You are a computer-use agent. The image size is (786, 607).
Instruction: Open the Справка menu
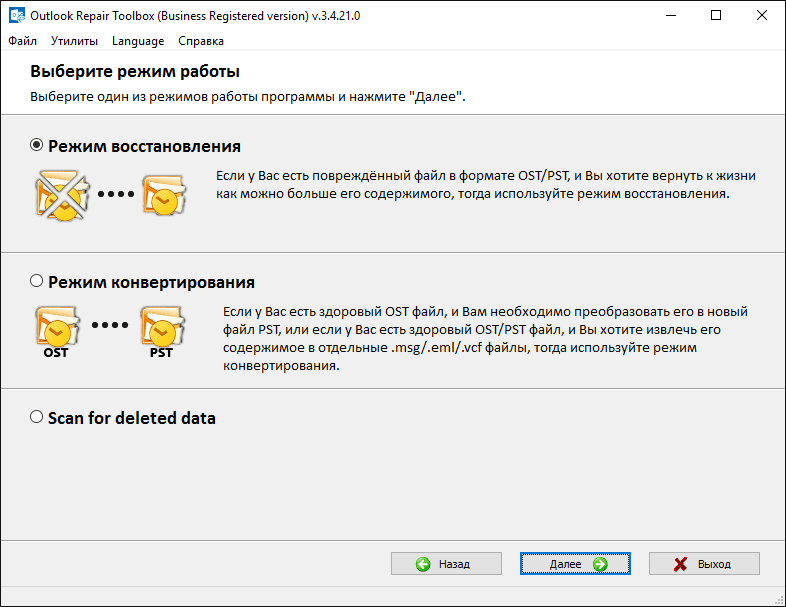tap(201, 41)
